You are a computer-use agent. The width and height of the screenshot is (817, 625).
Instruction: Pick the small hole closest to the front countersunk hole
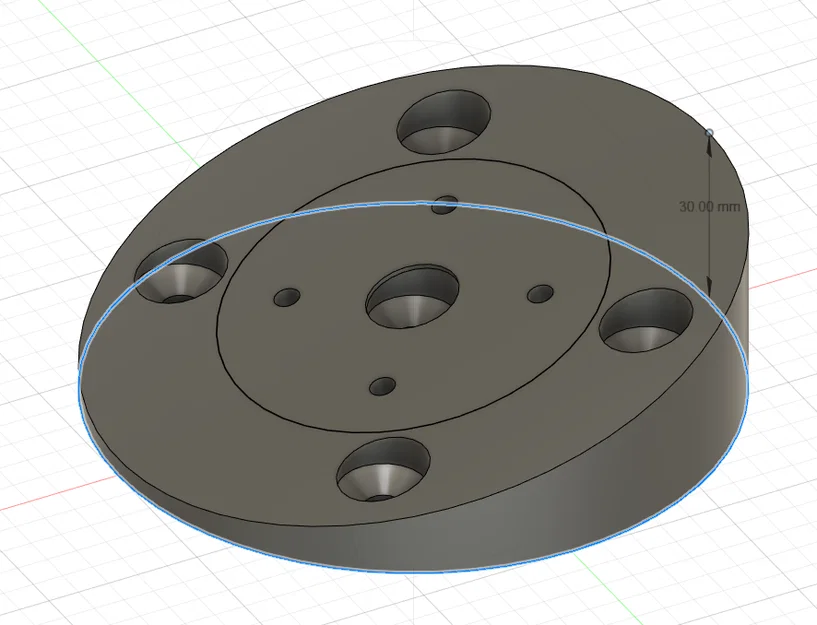[x=382, y=386]
